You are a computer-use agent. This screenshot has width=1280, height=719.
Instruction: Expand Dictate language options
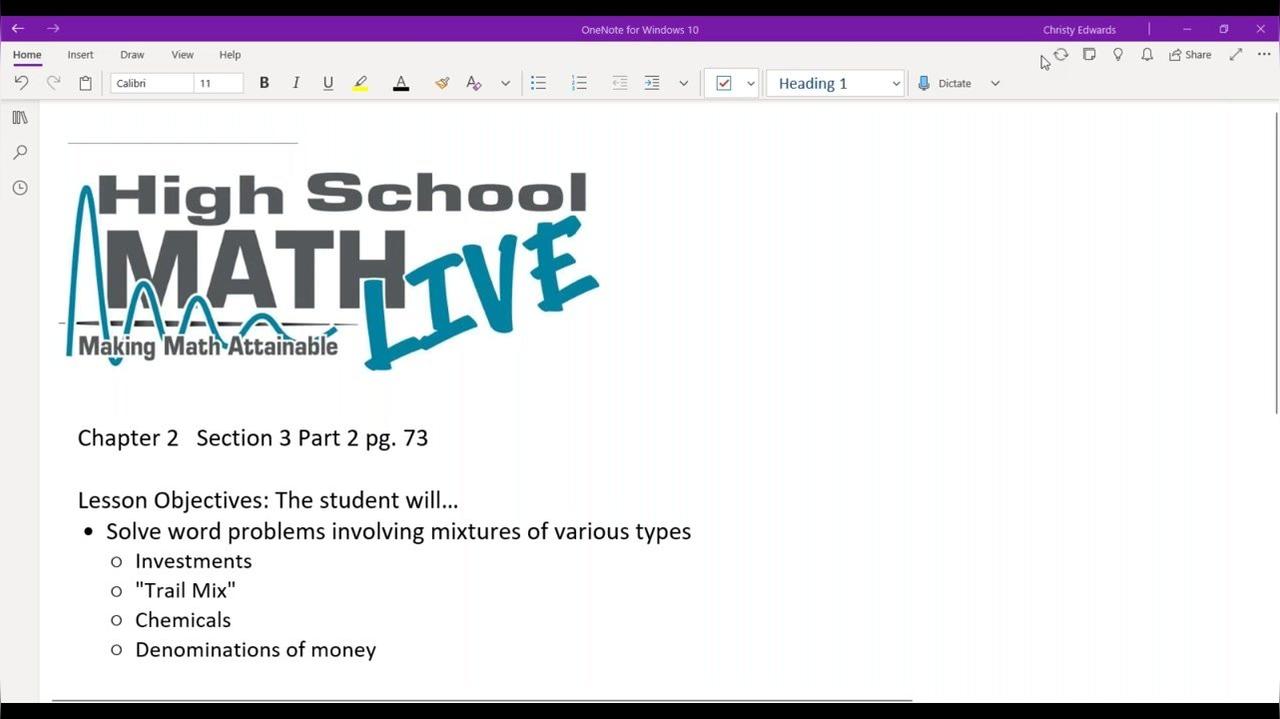coord(995,83)
